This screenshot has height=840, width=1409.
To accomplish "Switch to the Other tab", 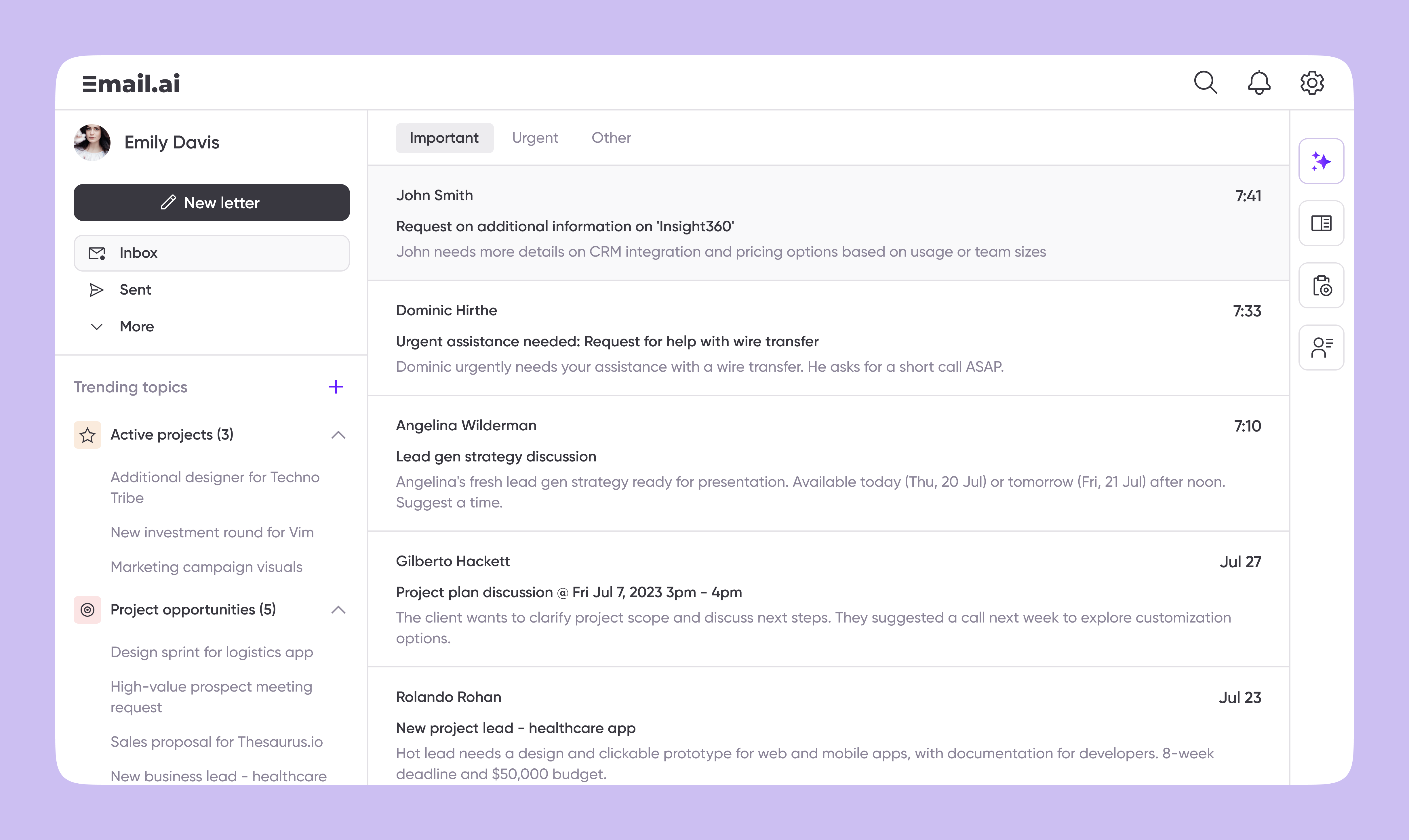I will pyautogui.click(x=611, y=138).
